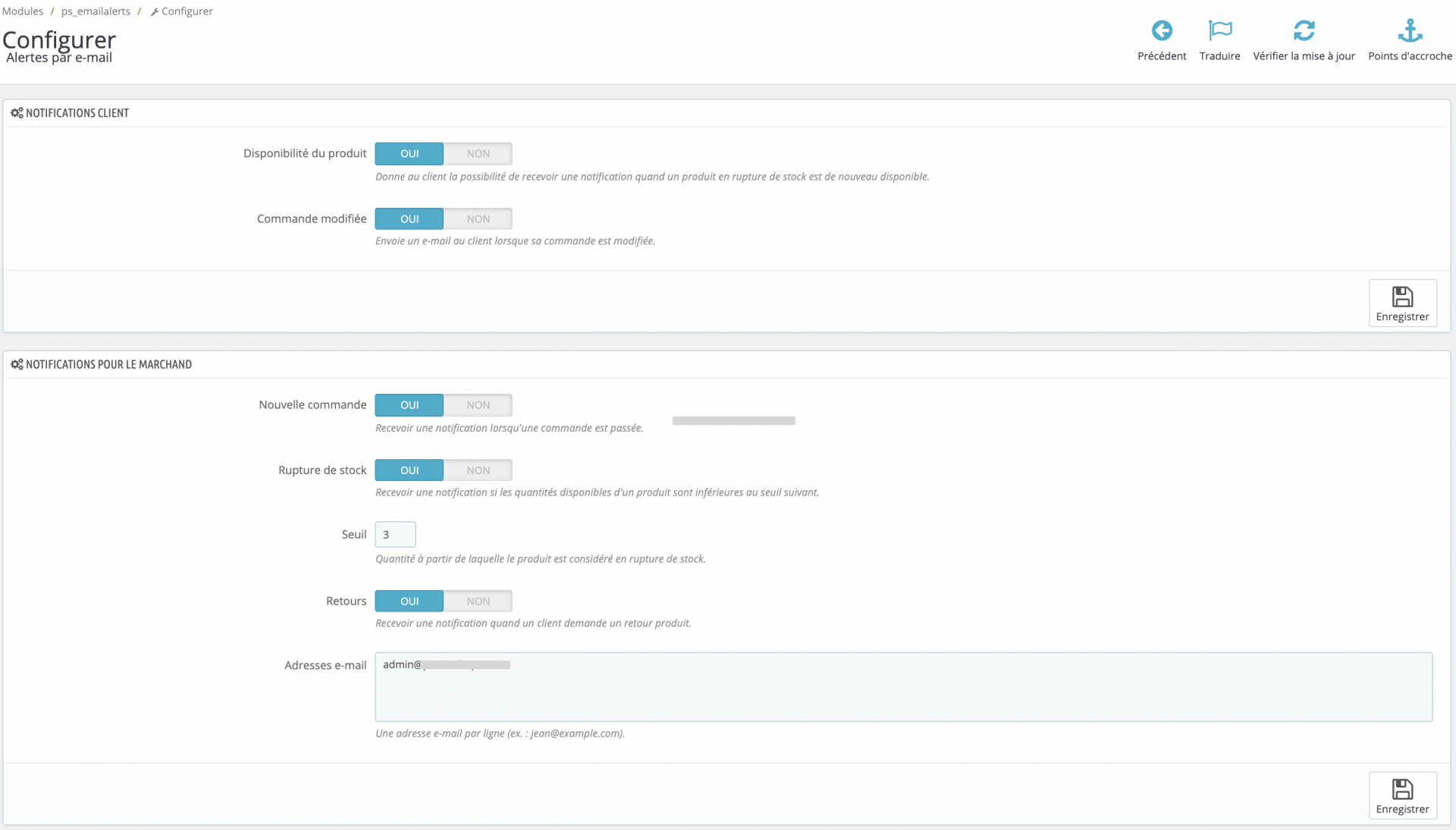Set Nouvelle commande to OUI
Image resolution: width=1456 pixels, height=830 pixels.
409,405
